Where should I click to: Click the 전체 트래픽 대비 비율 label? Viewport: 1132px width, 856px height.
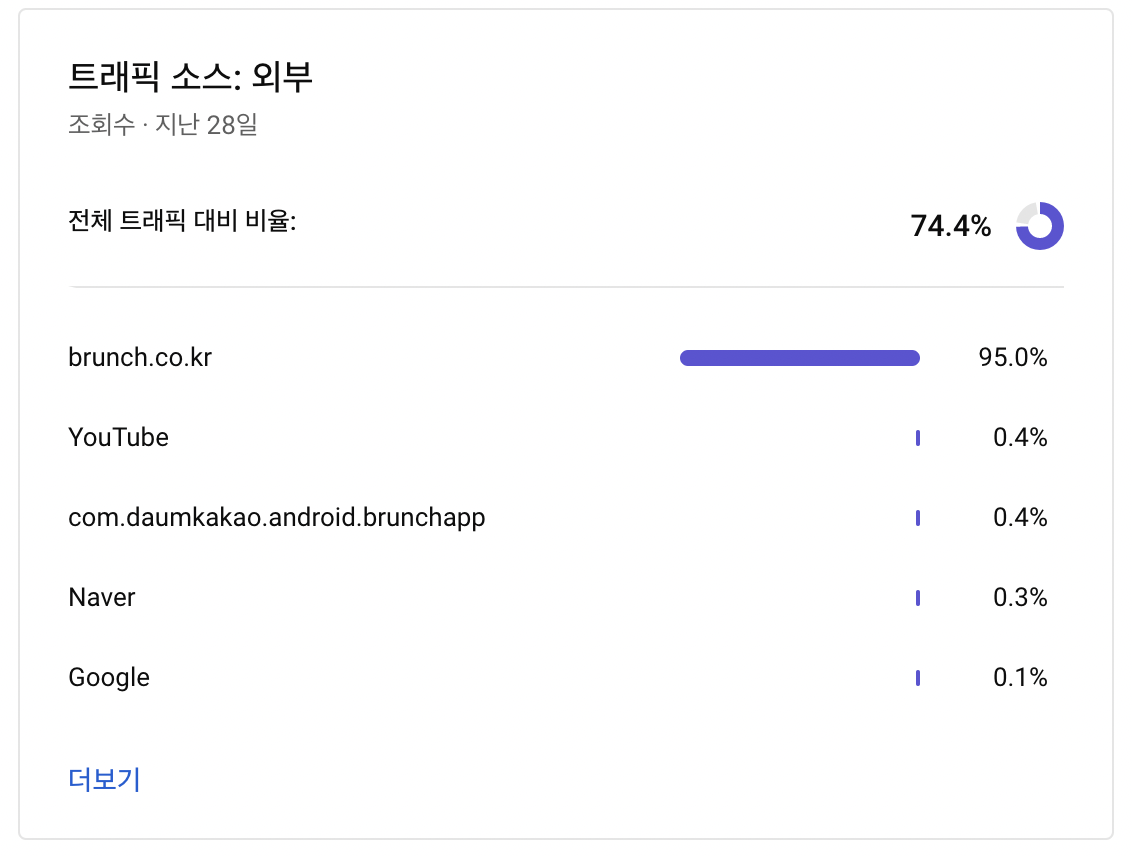(182, 220)
